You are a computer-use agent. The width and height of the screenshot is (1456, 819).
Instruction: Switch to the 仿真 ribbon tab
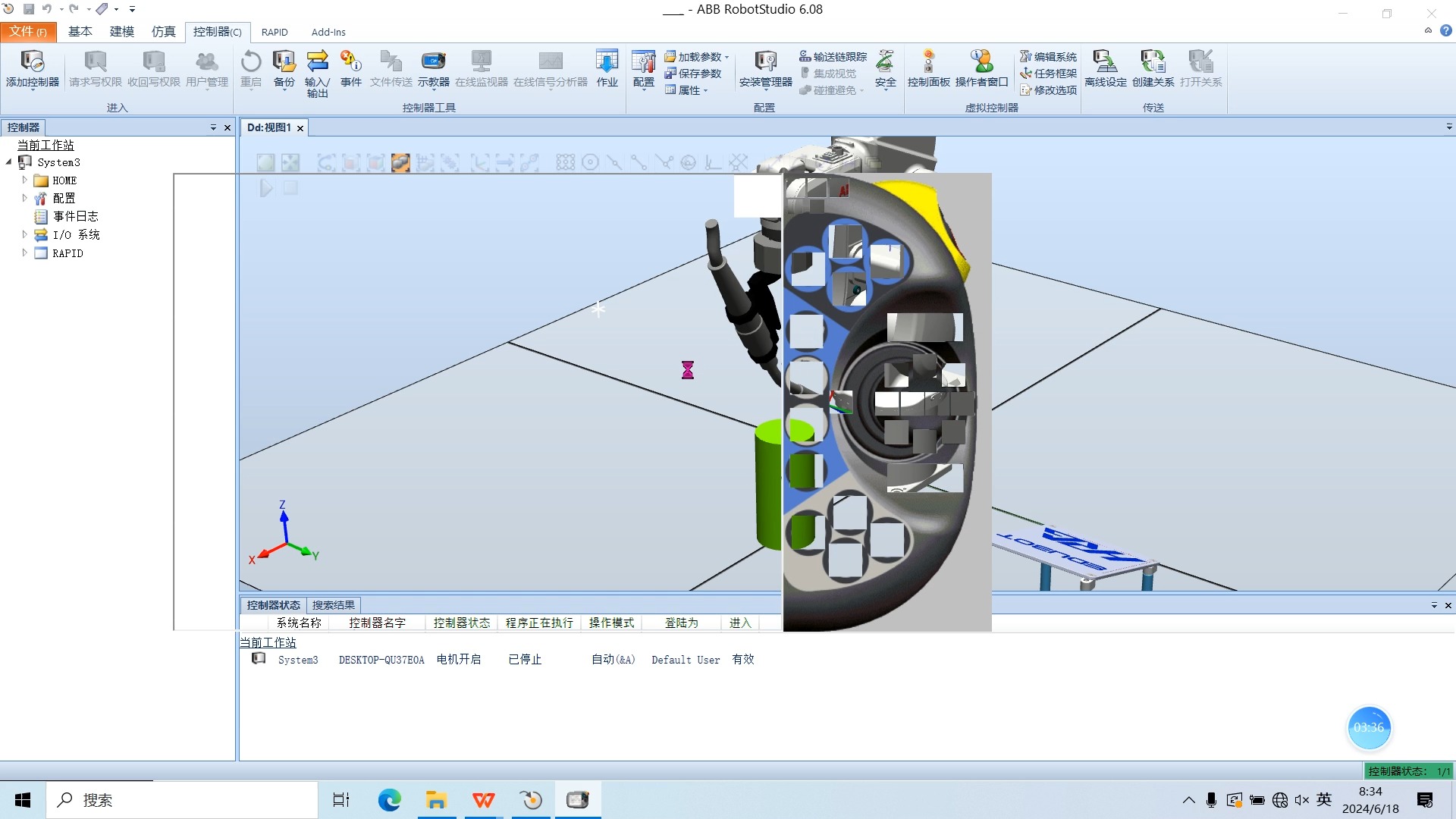(163, 32)
